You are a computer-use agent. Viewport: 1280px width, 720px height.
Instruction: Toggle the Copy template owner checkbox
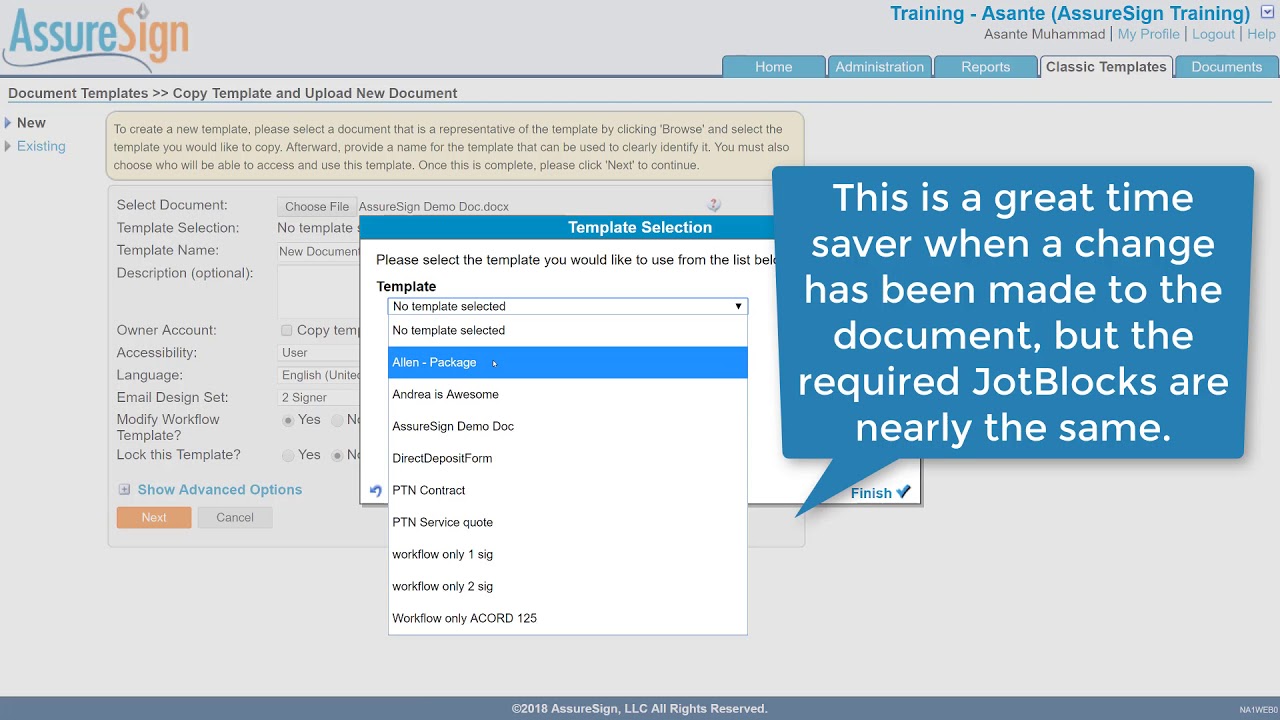coord(287,330)
